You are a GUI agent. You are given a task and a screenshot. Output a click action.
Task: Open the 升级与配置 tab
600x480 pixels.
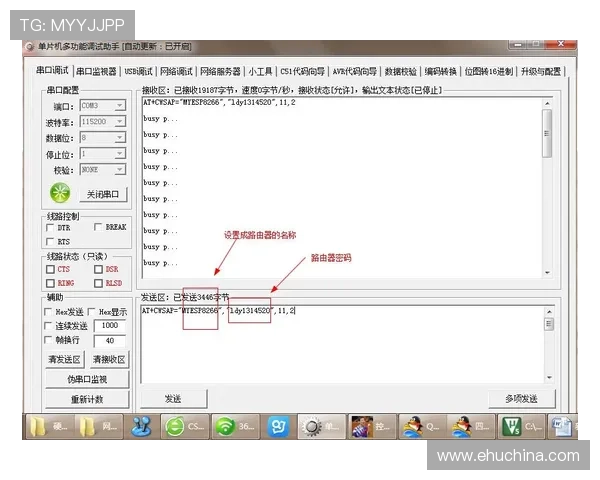tap(541, 71)
